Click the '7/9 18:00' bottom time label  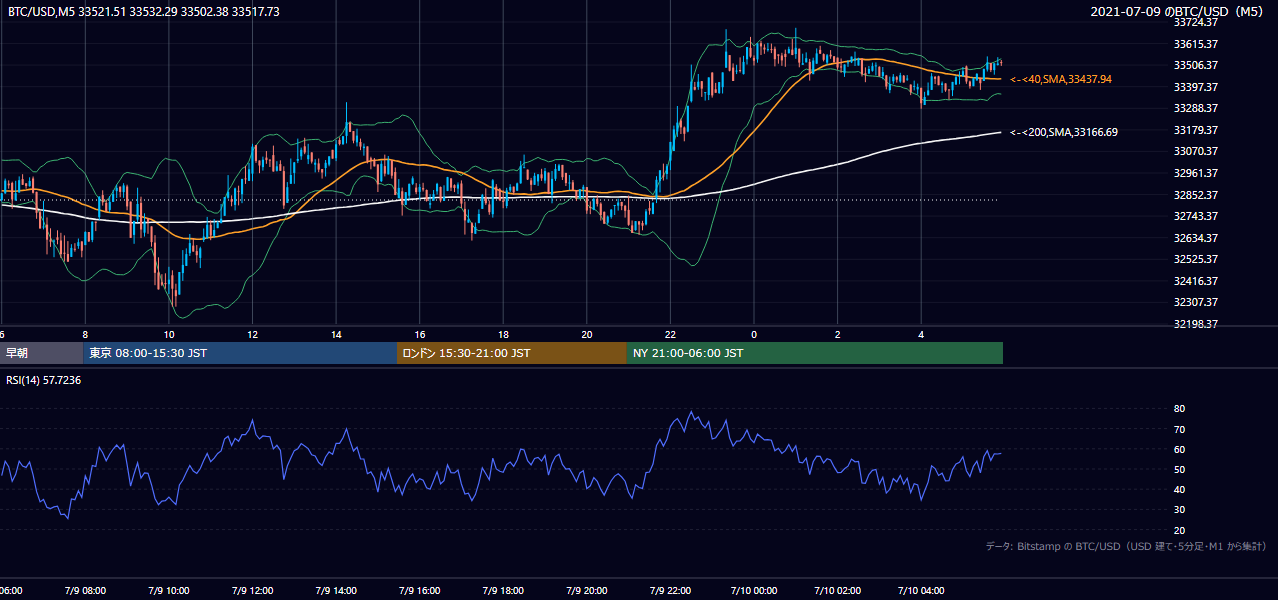[x=503, y=591]
